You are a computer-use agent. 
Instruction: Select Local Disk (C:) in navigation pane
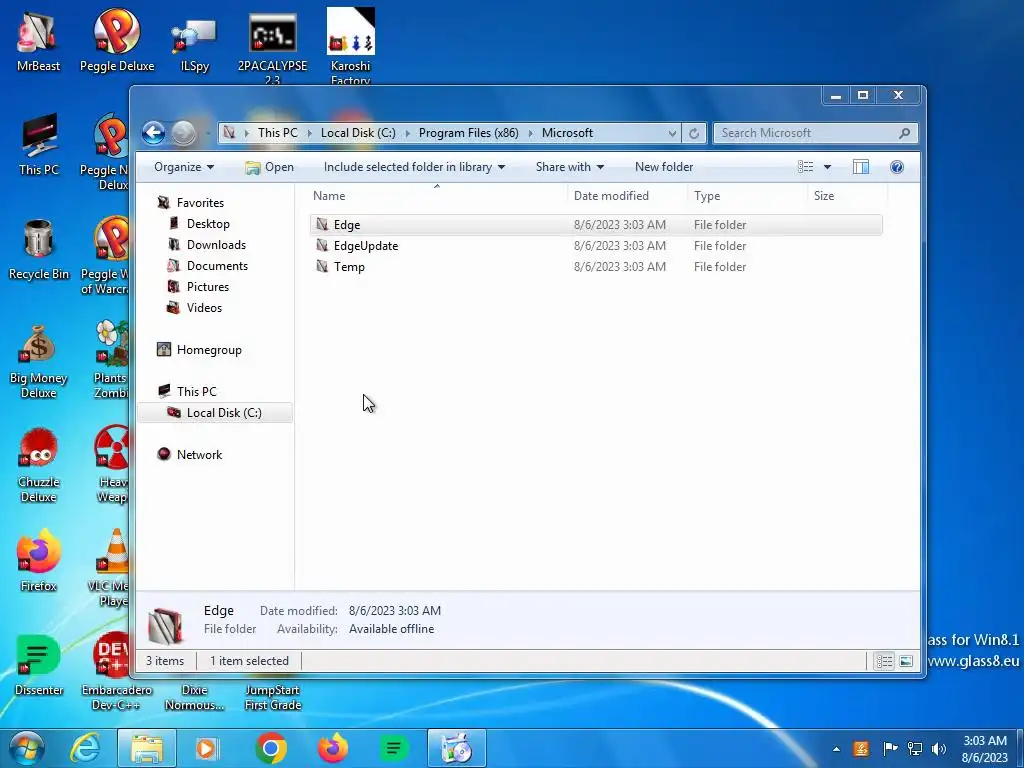215,413
